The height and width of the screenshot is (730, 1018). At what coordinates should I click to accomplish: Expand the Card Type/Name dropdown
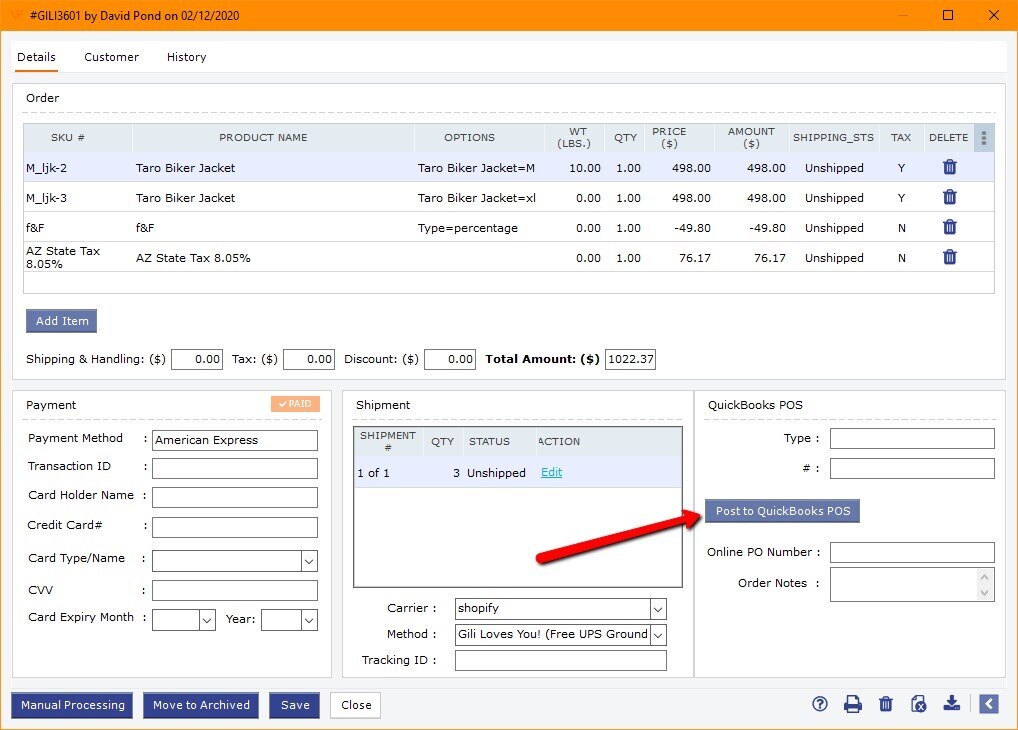[x=309, y=561]
